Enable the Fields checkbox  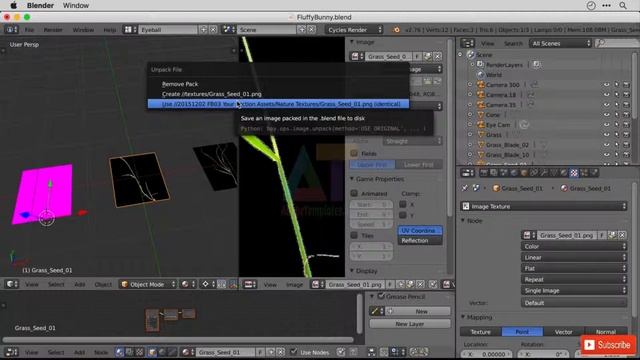click(354, 153)
